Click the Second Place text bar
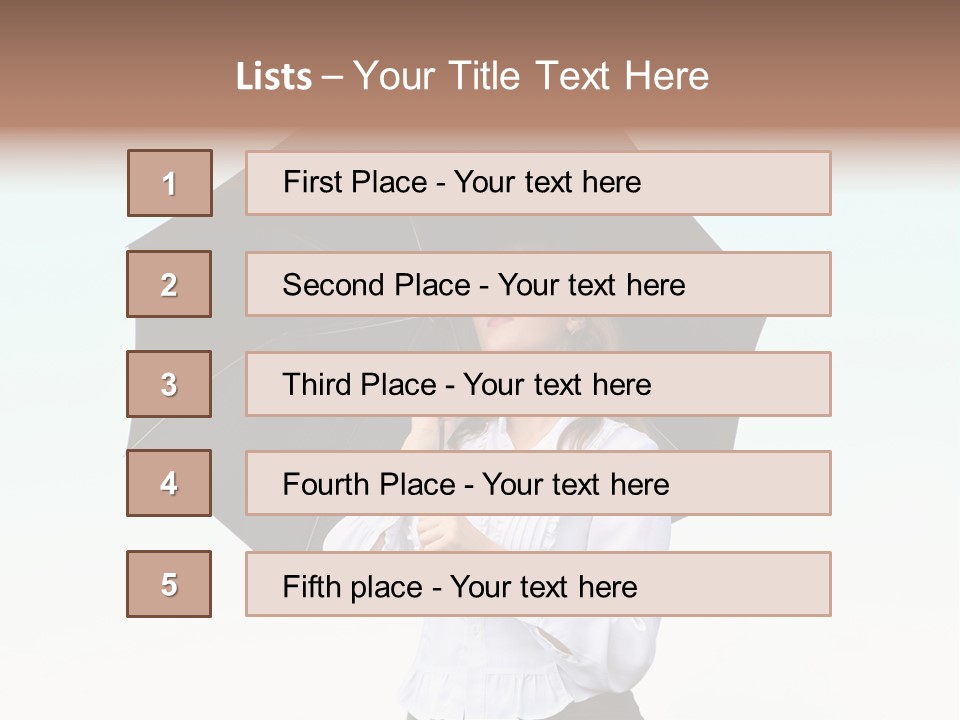 pos(538,284)
